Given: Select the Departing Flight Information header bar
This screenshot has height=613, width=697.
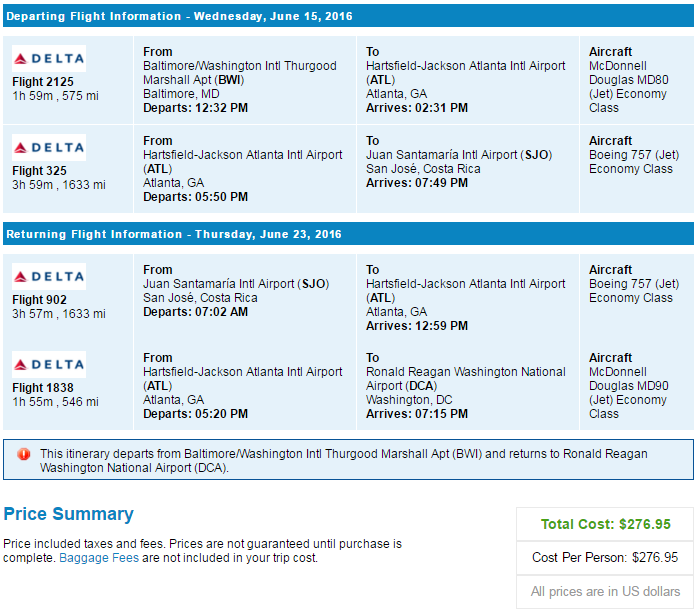Looking at the screenshot, I should coord(348,16).
